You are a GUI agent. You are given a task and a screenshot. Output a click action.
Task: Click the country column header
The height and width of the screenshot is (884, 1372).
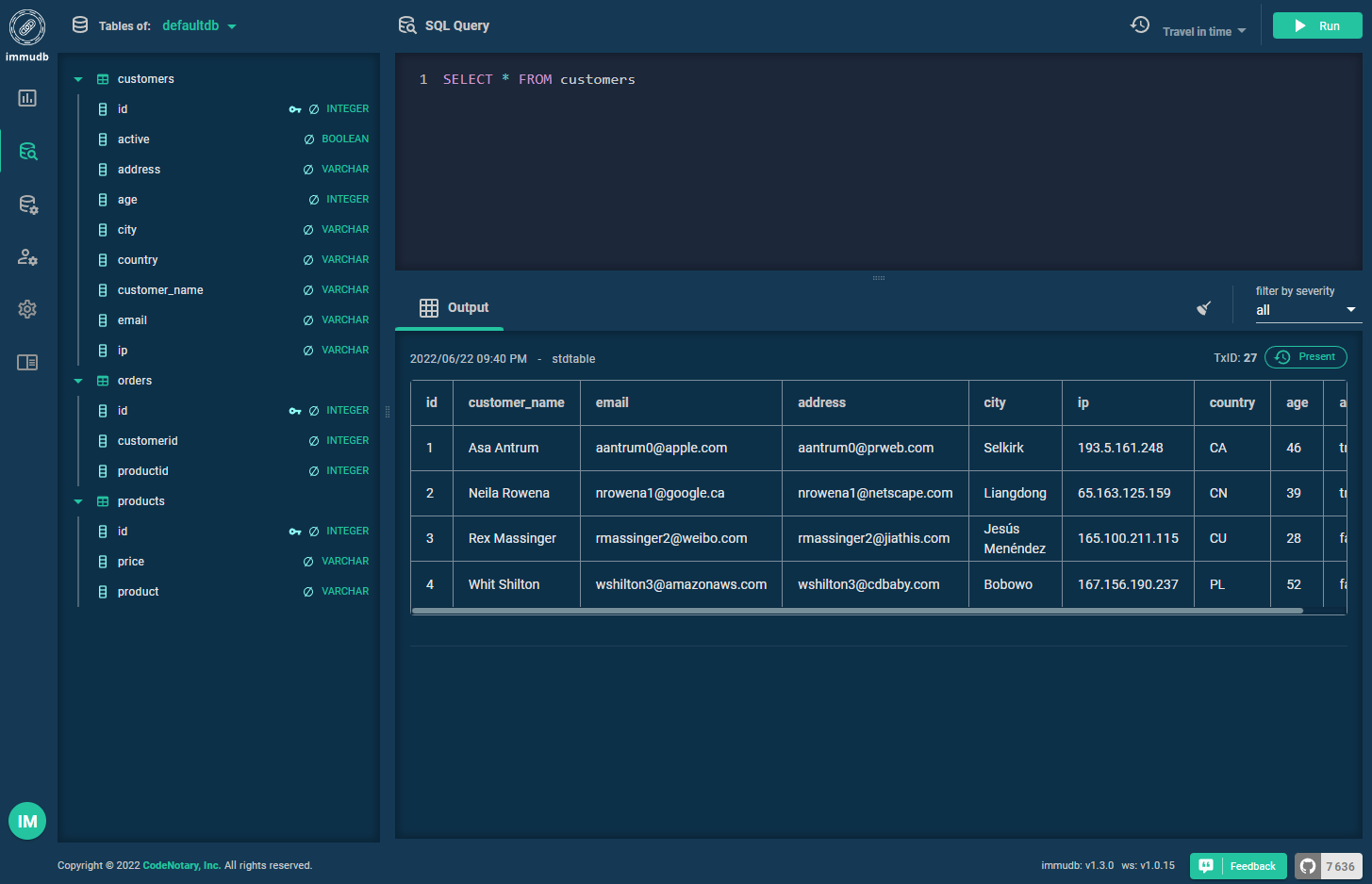pos(1232,402)
